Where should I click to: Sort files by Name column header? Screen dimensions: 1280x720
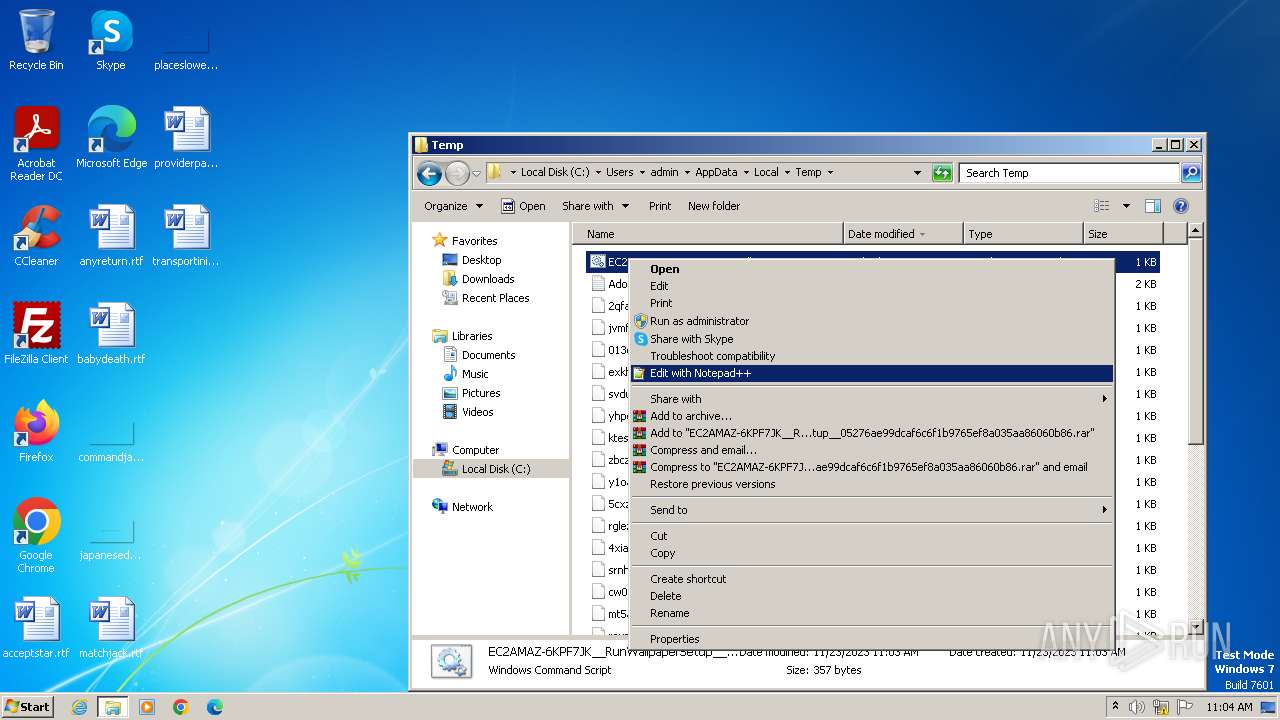[708, 234]
